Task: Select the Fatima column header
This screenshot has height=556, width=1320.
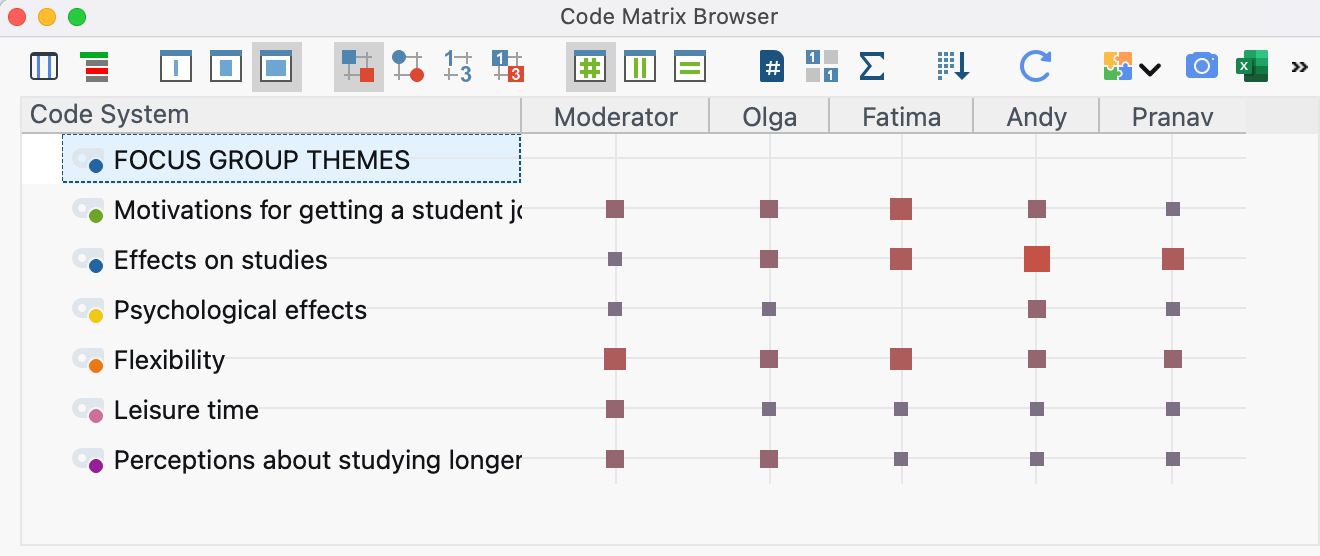Action: (901, 116)
